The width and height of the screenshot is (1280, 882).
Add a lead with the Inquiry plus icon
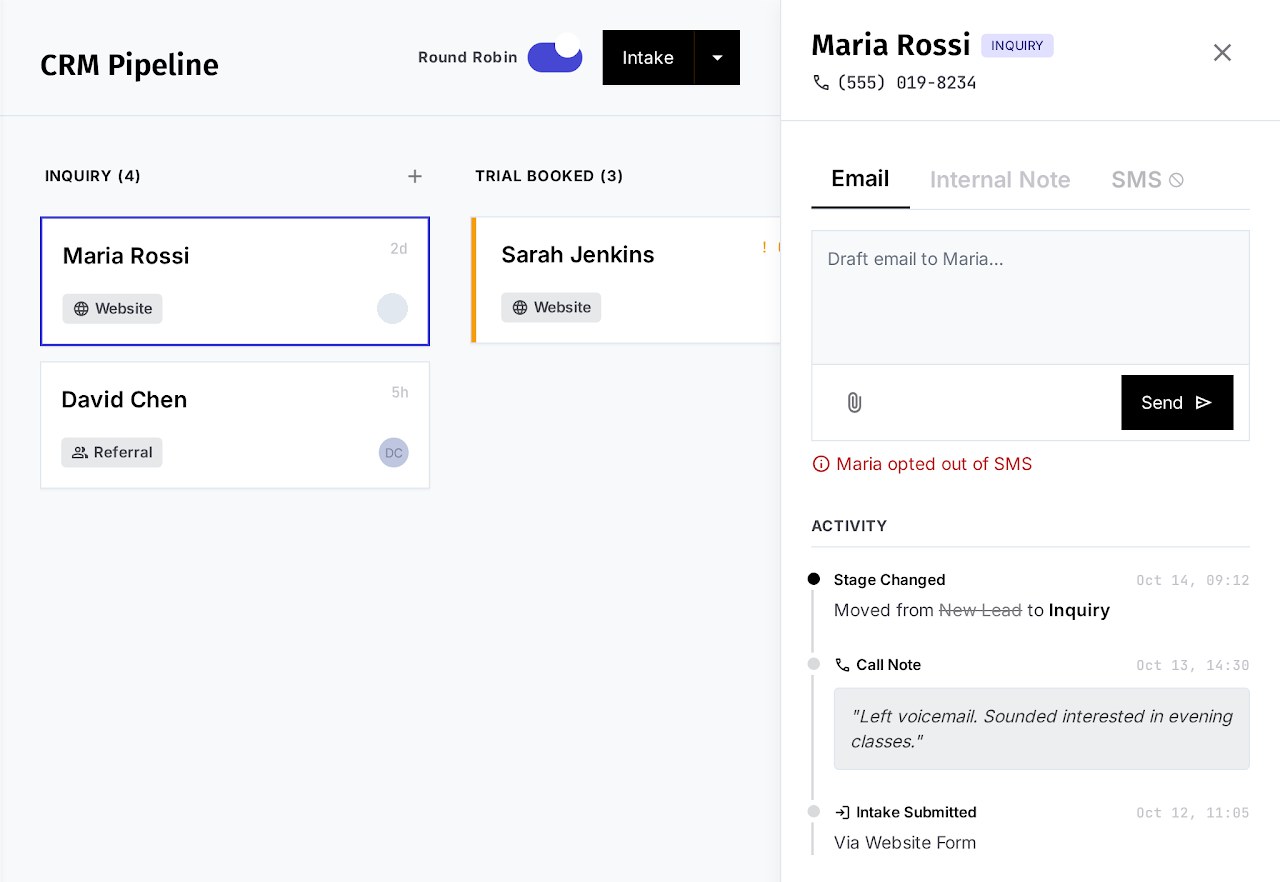[415, 176]
